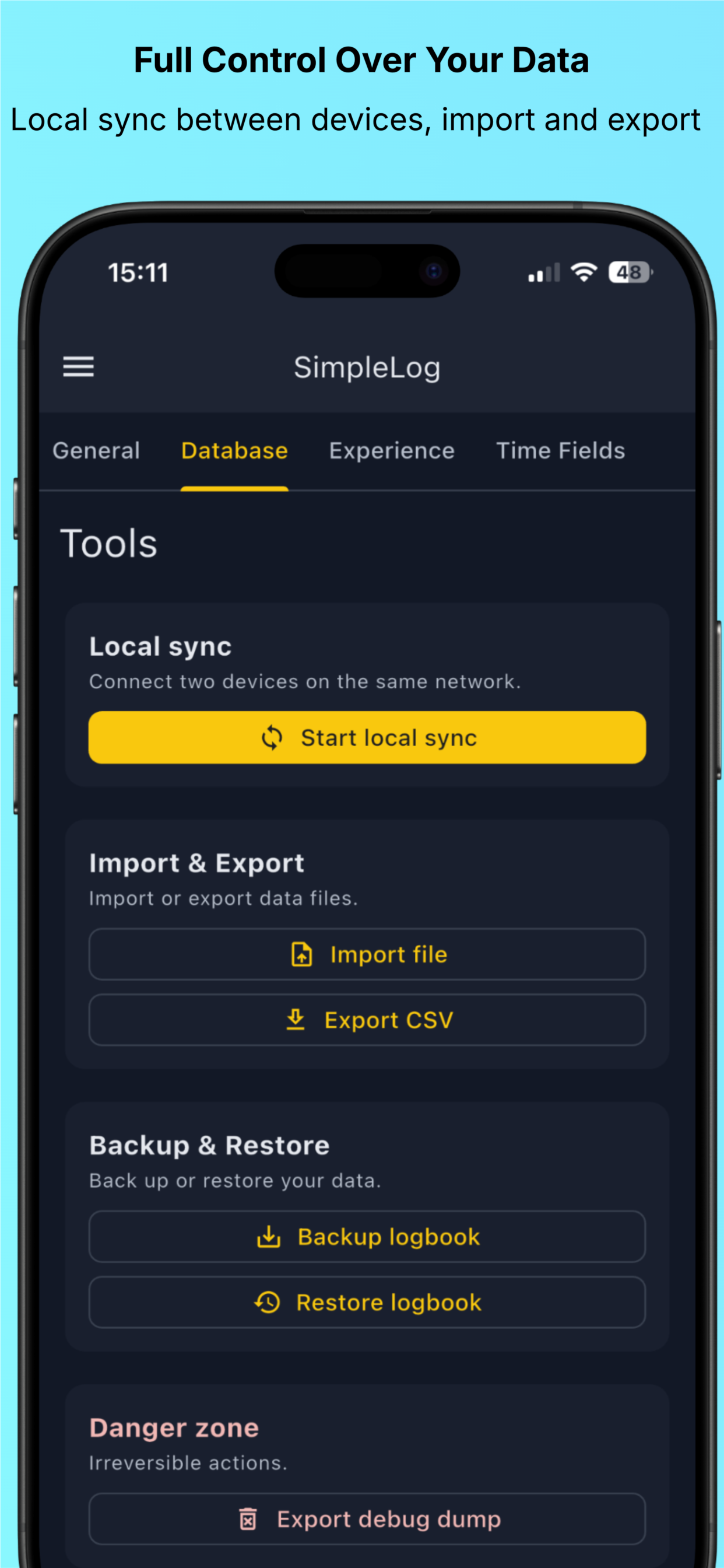This screenshot has height=1568, width=724.
Task: Click 'Full Control Over Your Data' headline
Action: click(x=361, y=60)
